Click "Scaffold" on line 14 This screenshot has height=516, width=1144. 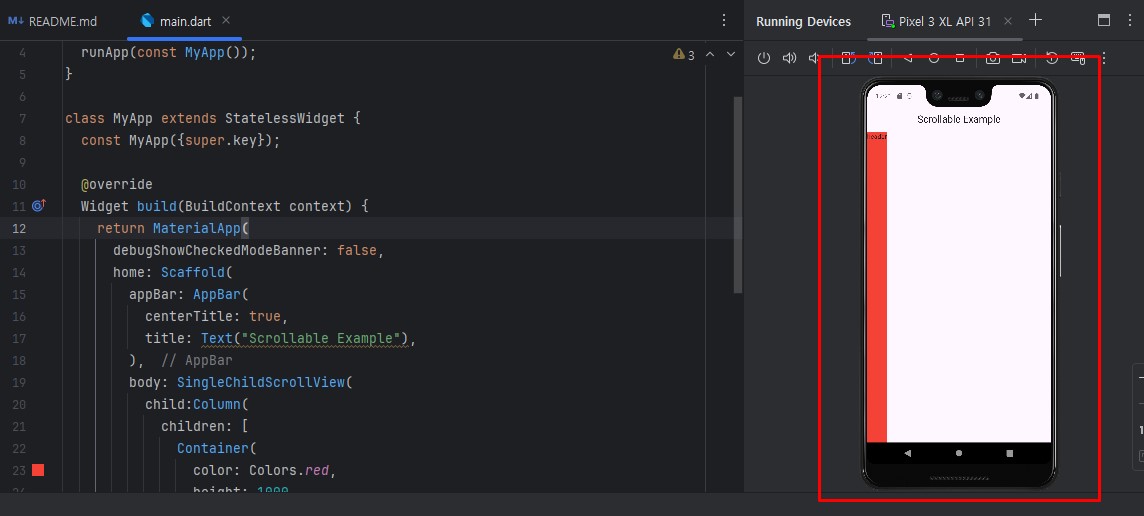[193, 272]
